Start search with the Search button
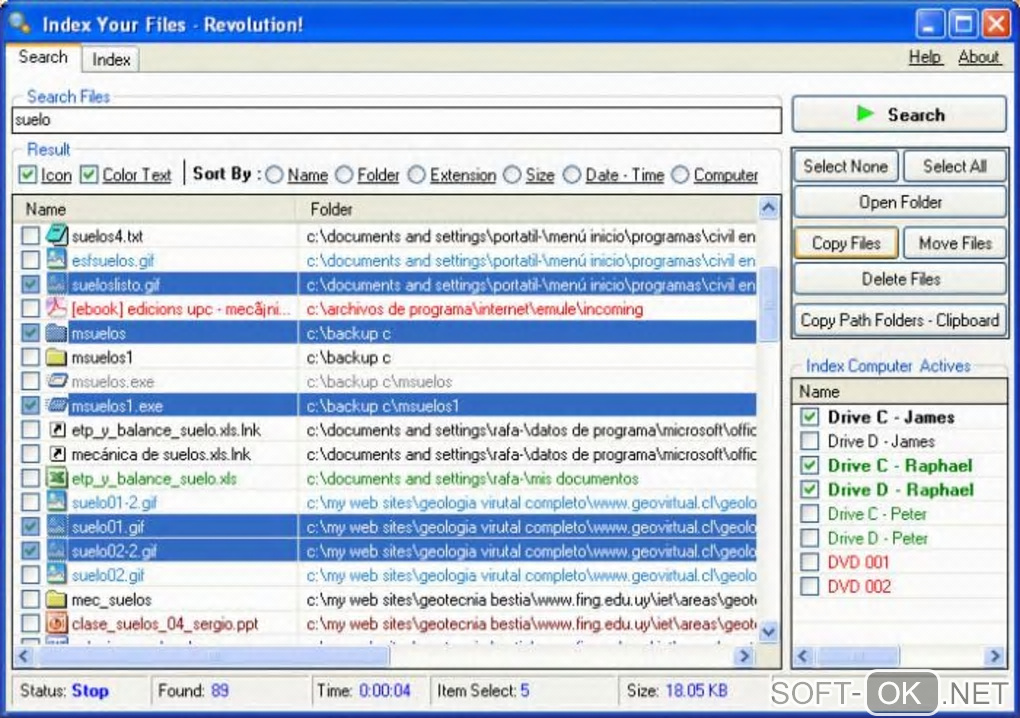Screen dimensions: 1020x718 click(899, 114)
